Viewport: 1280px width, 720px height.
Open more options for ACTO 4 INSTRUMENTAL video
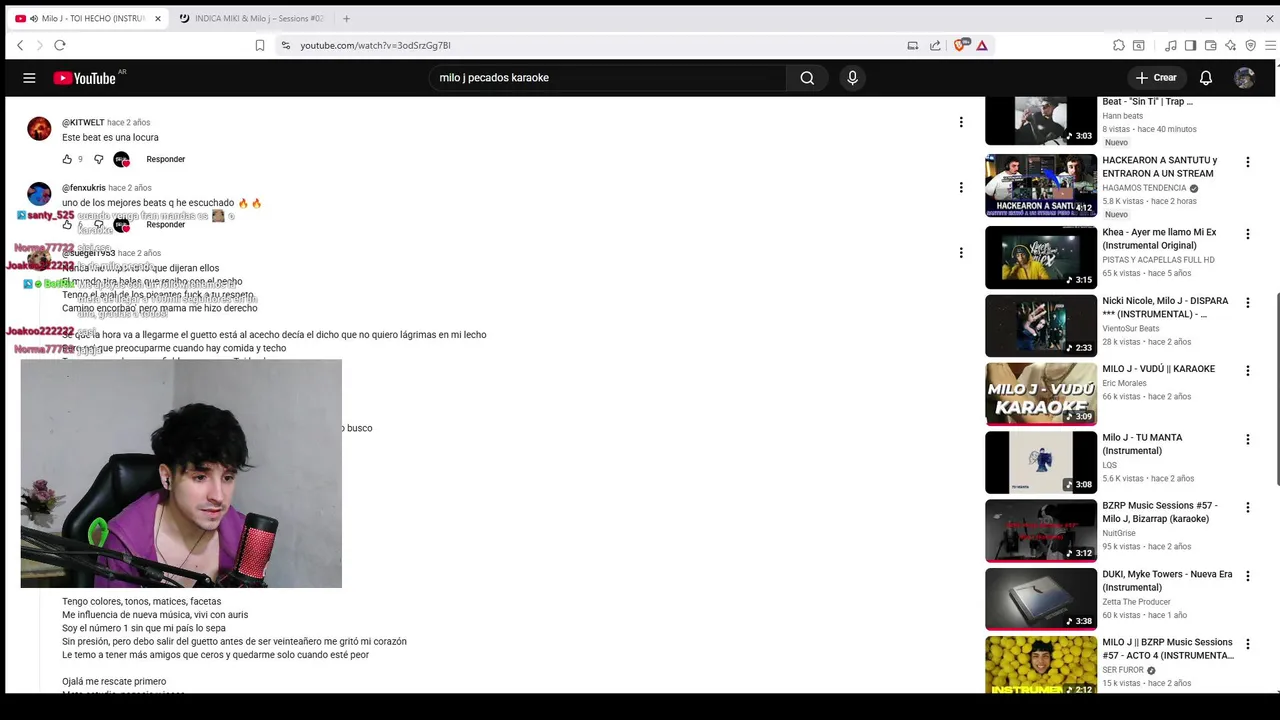pos(1247,644)
